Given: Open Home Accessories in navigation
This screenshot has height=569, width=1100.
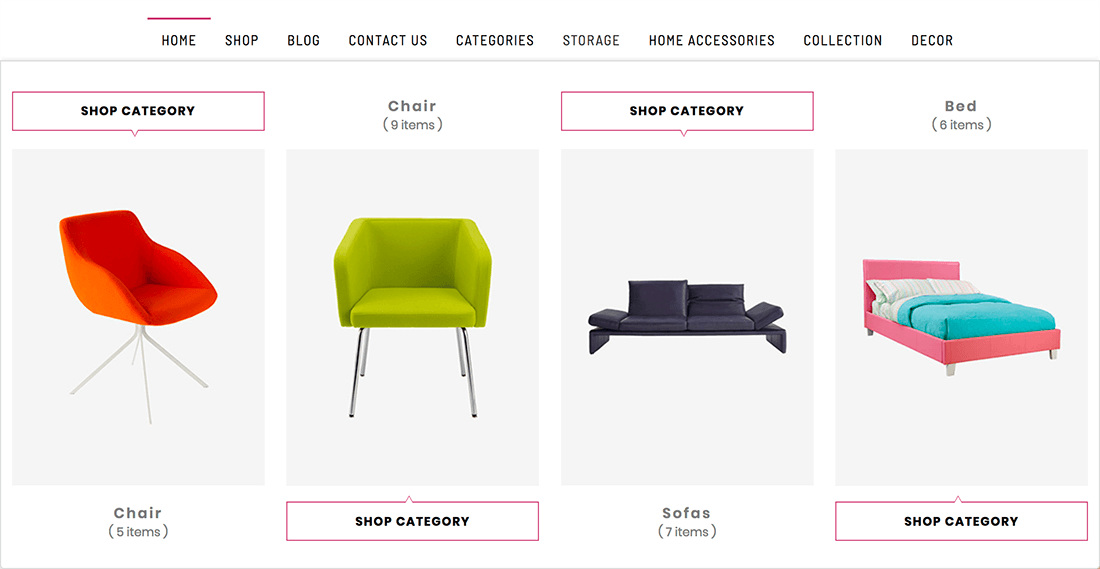Looking at the screenshot, I should pyautogui.click(x=711, y=41).
